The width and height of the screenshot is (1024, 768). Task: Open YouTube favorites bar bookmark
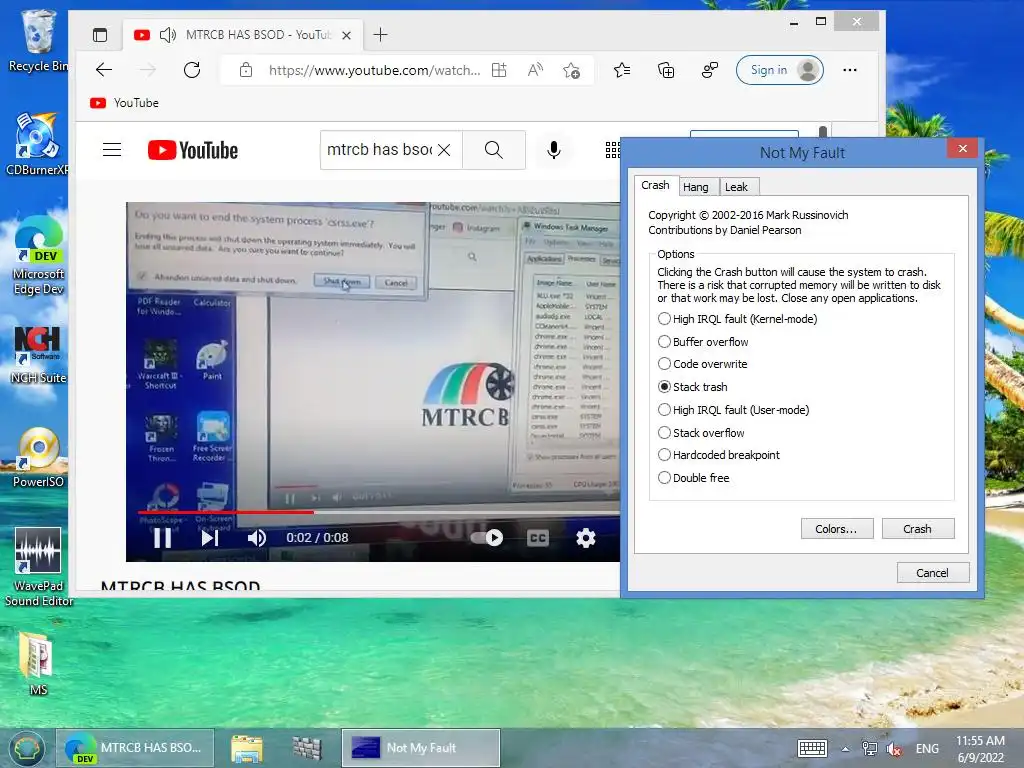[124, 103]
